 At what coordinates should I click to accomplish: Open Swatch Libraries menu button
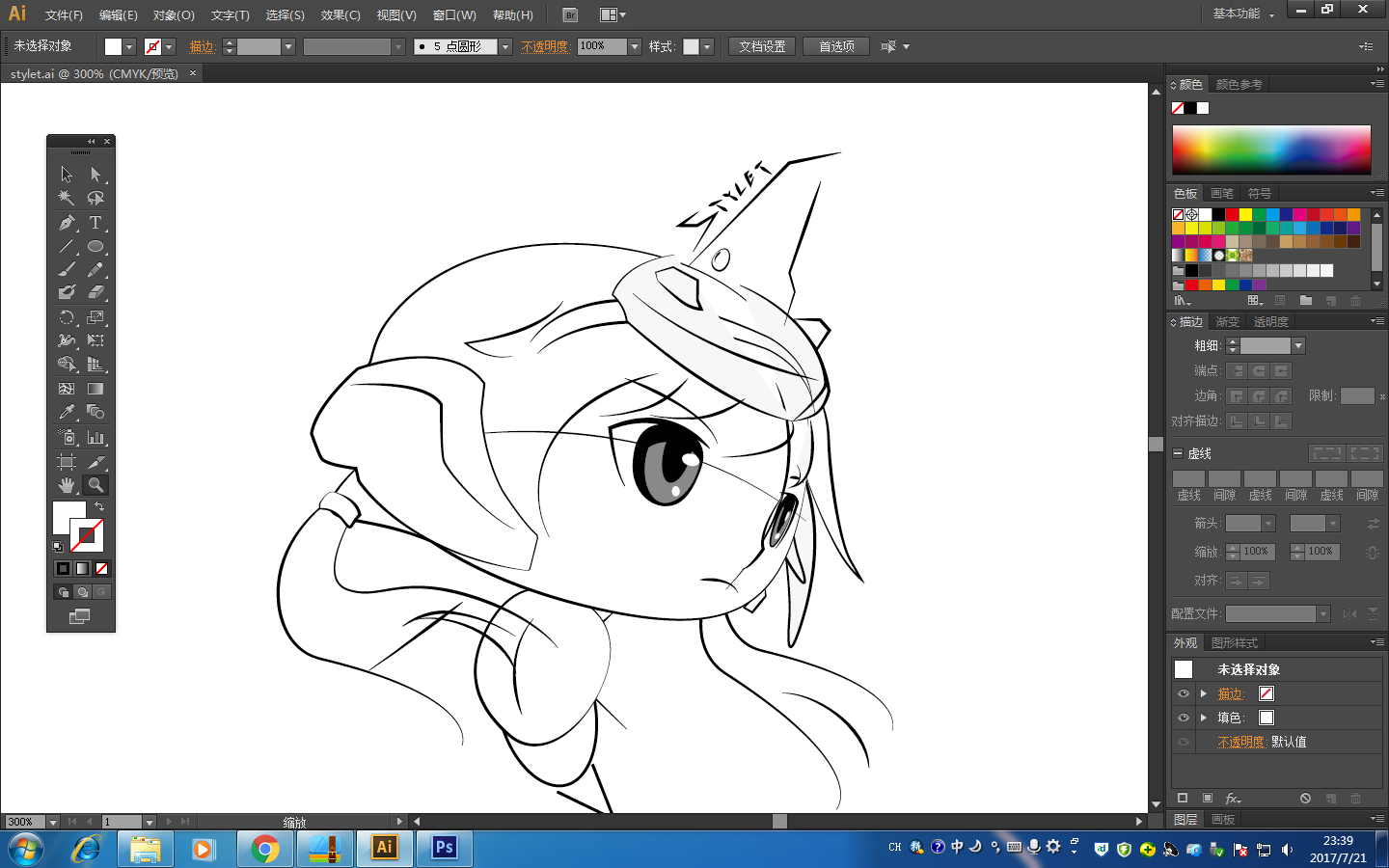pos(1182,301)
